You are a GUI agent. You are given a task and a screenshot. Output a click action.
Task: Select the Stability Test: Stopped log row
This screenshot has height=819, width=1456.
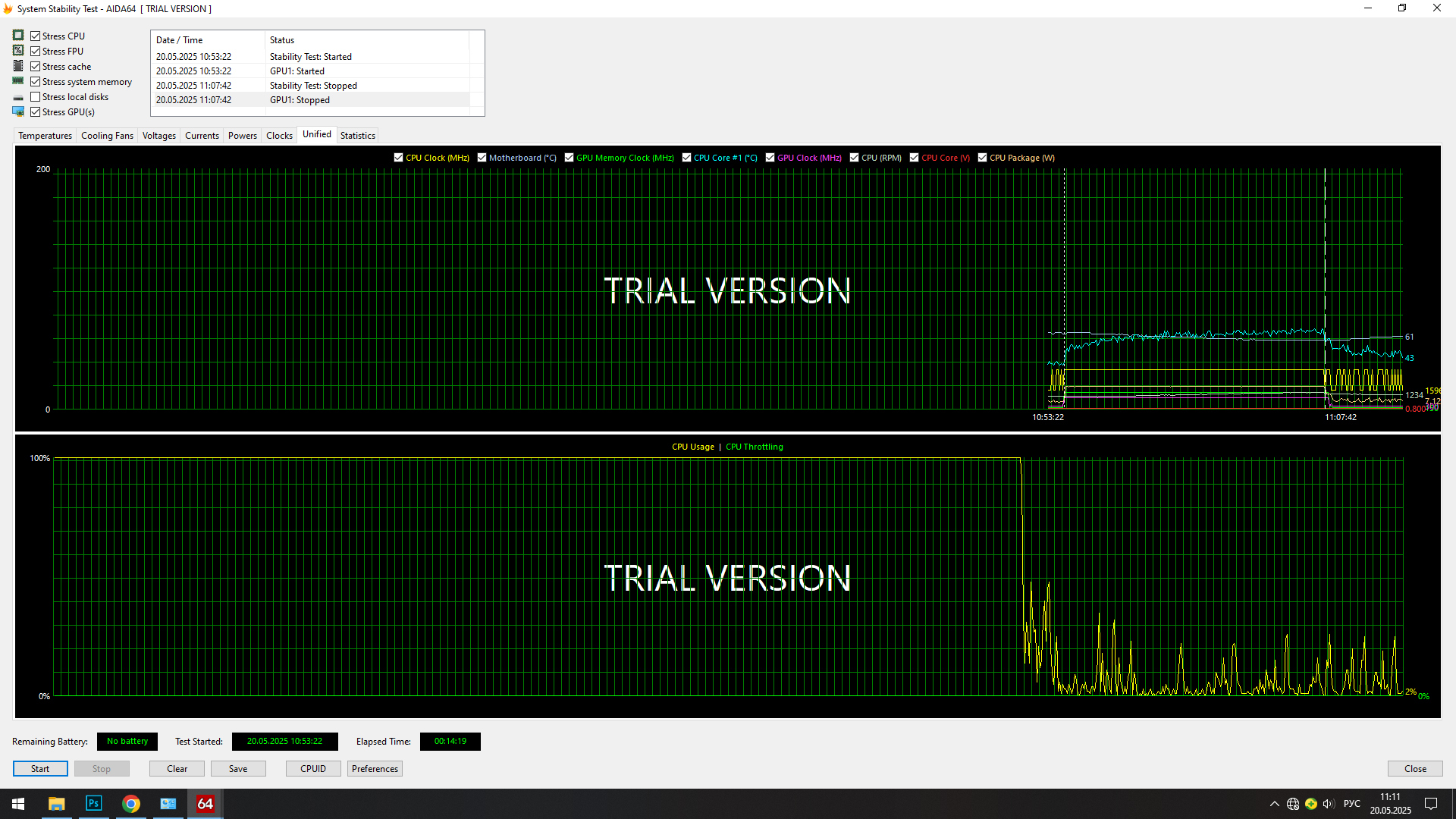[x=311, y=86]
